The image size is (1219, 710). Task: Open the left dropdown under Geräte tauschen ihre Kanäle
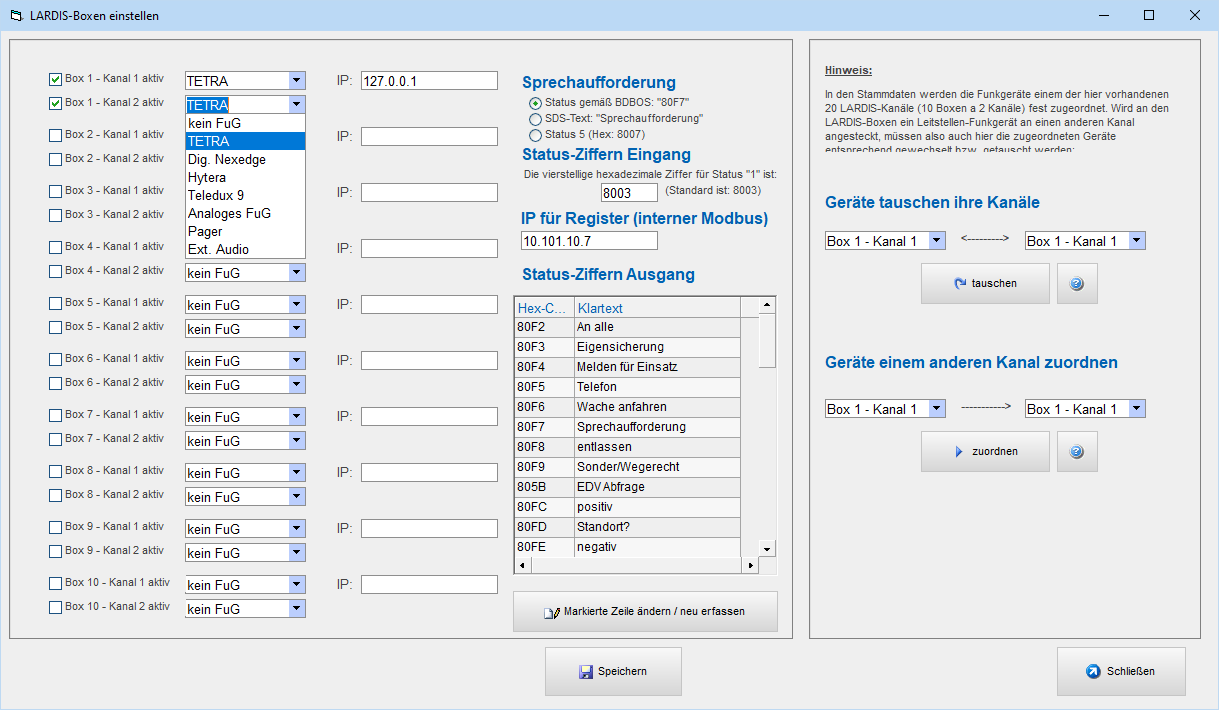point(936,241)
